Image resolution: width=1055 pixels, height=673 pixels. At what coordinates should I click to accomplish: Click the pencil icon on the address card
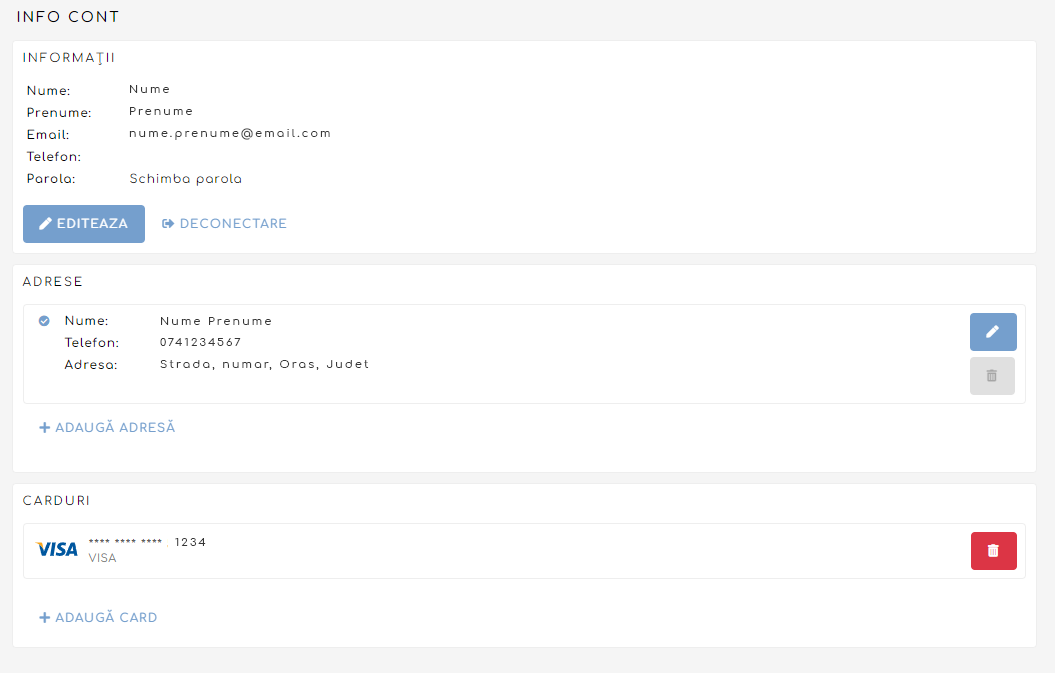point(992,331)
